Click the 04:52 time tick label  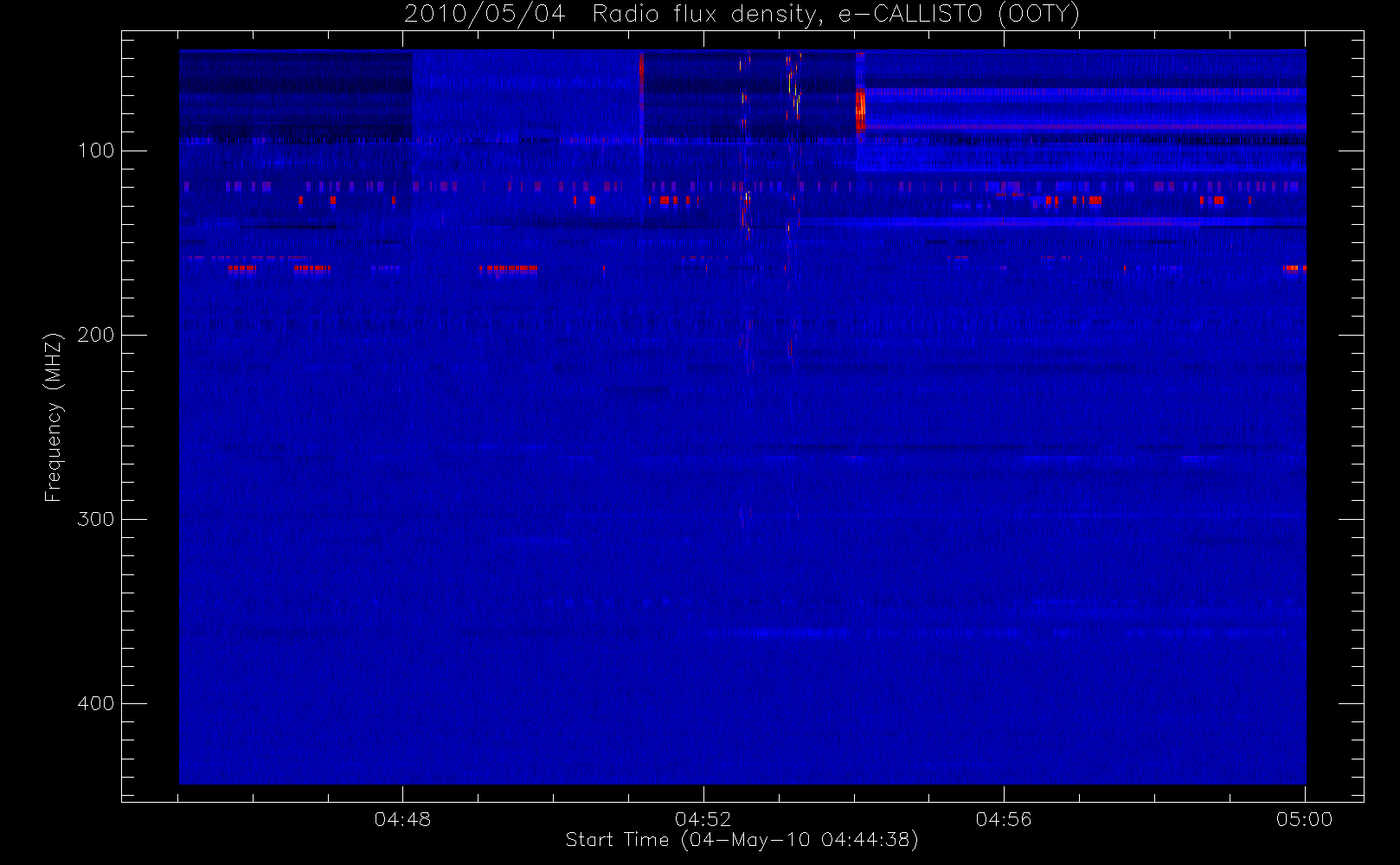703,819
